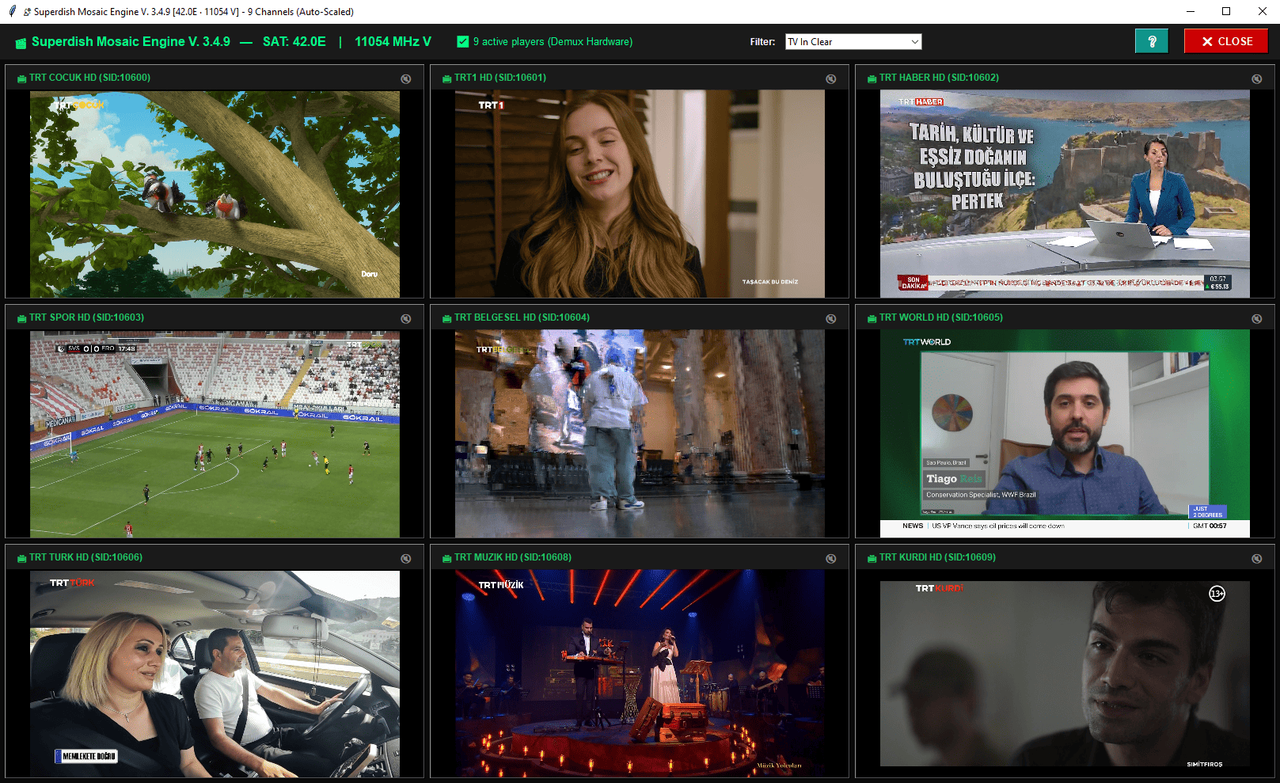This screenshot has height=783, width=1280.
Task: Click the TRT1 HD (SID:10601) label
Action: (x=500, y=78)
